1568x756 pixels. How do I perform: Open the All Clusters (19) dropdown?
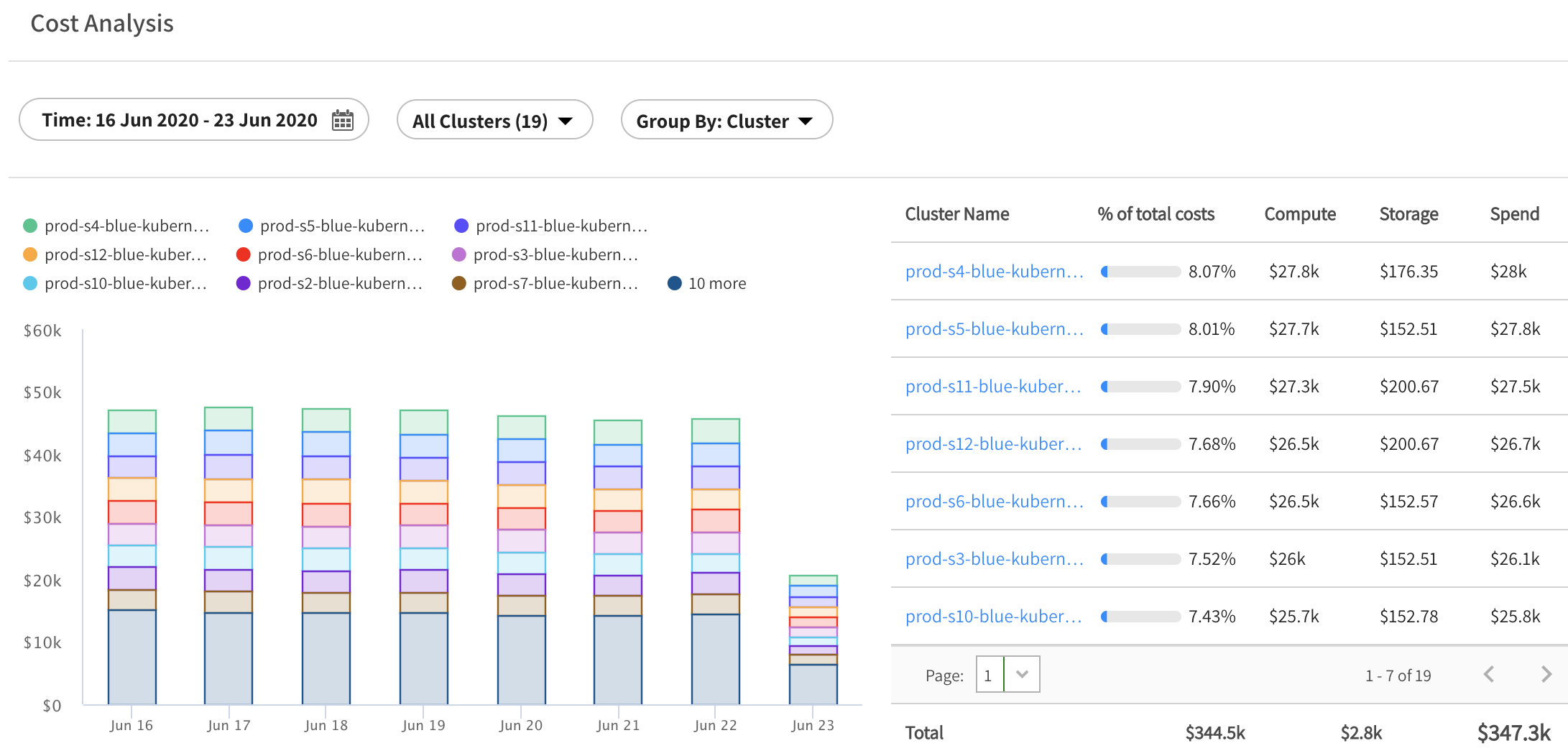(494, 120)
